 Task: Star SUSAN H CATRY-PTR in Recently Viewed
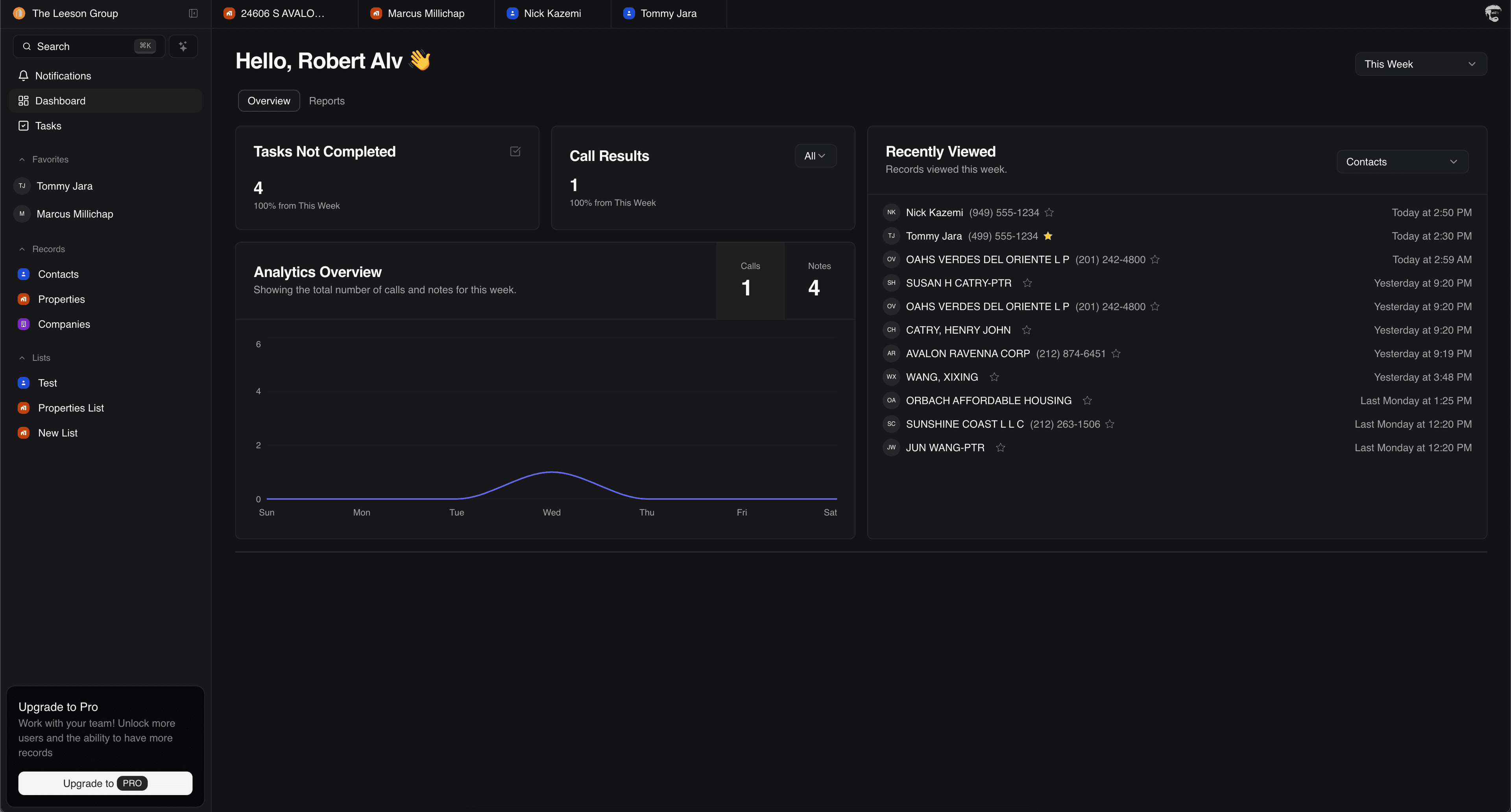coord(1027,282)
